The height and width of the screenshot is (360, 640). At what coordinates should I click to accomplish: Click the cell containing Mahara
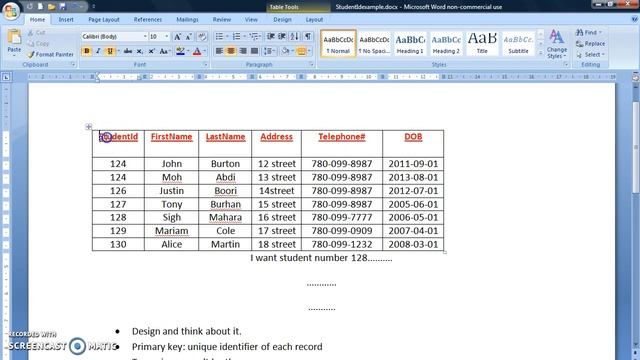pyautogui.click(x=225, y=218)
